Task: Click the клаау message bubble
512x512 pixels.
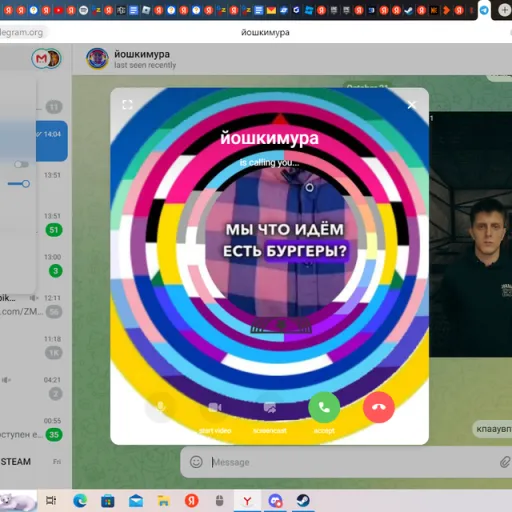Action: coord(492,429)
